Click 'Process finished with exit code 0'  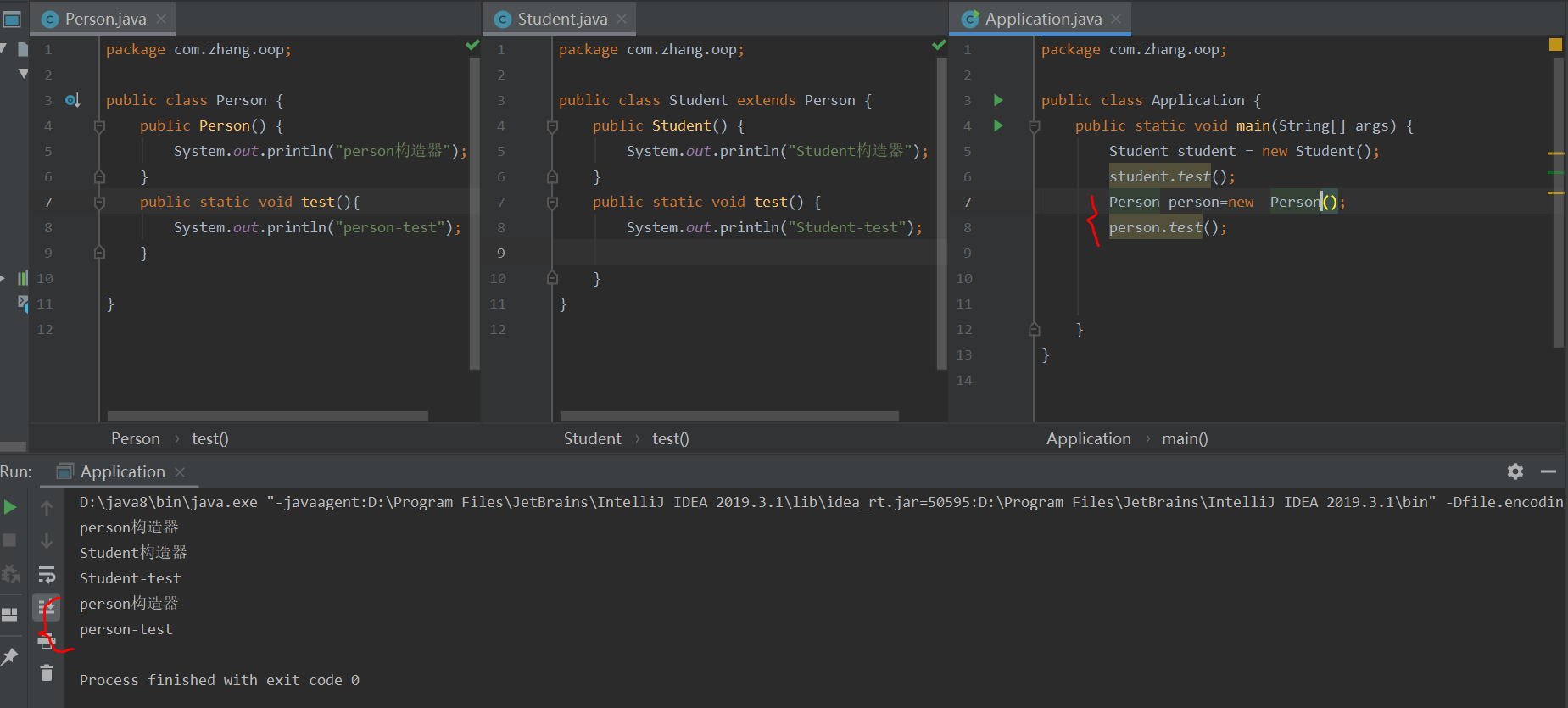[x=220, y=680]
